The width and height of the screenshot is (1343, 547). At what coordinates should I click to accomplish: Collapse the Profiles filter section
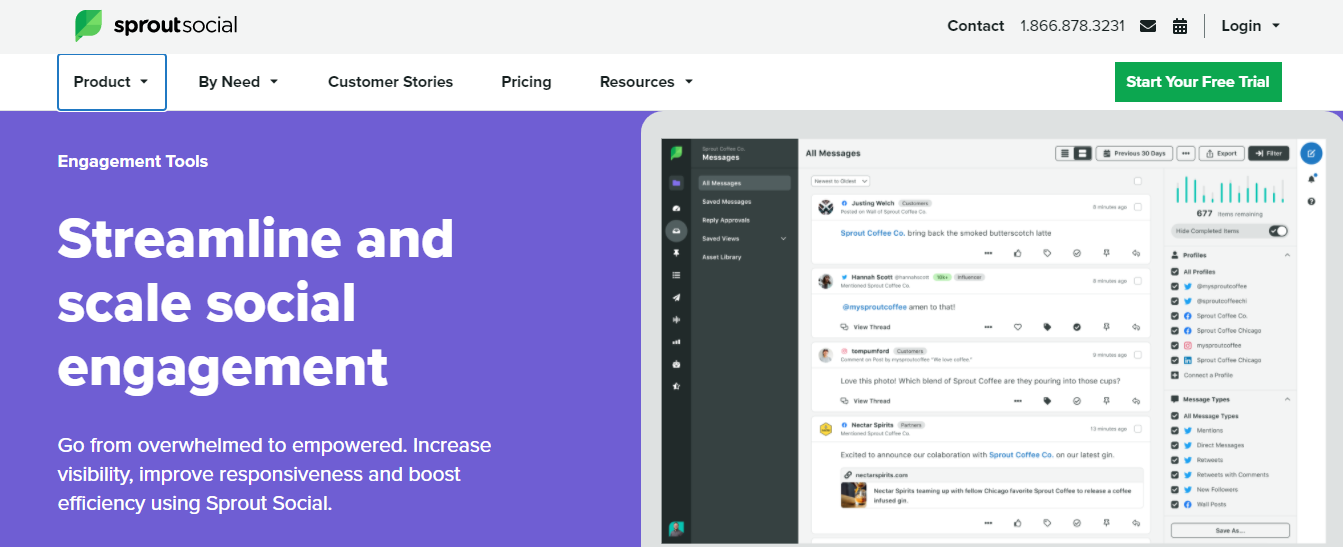pyautogui.click(x=1288, y=255)
